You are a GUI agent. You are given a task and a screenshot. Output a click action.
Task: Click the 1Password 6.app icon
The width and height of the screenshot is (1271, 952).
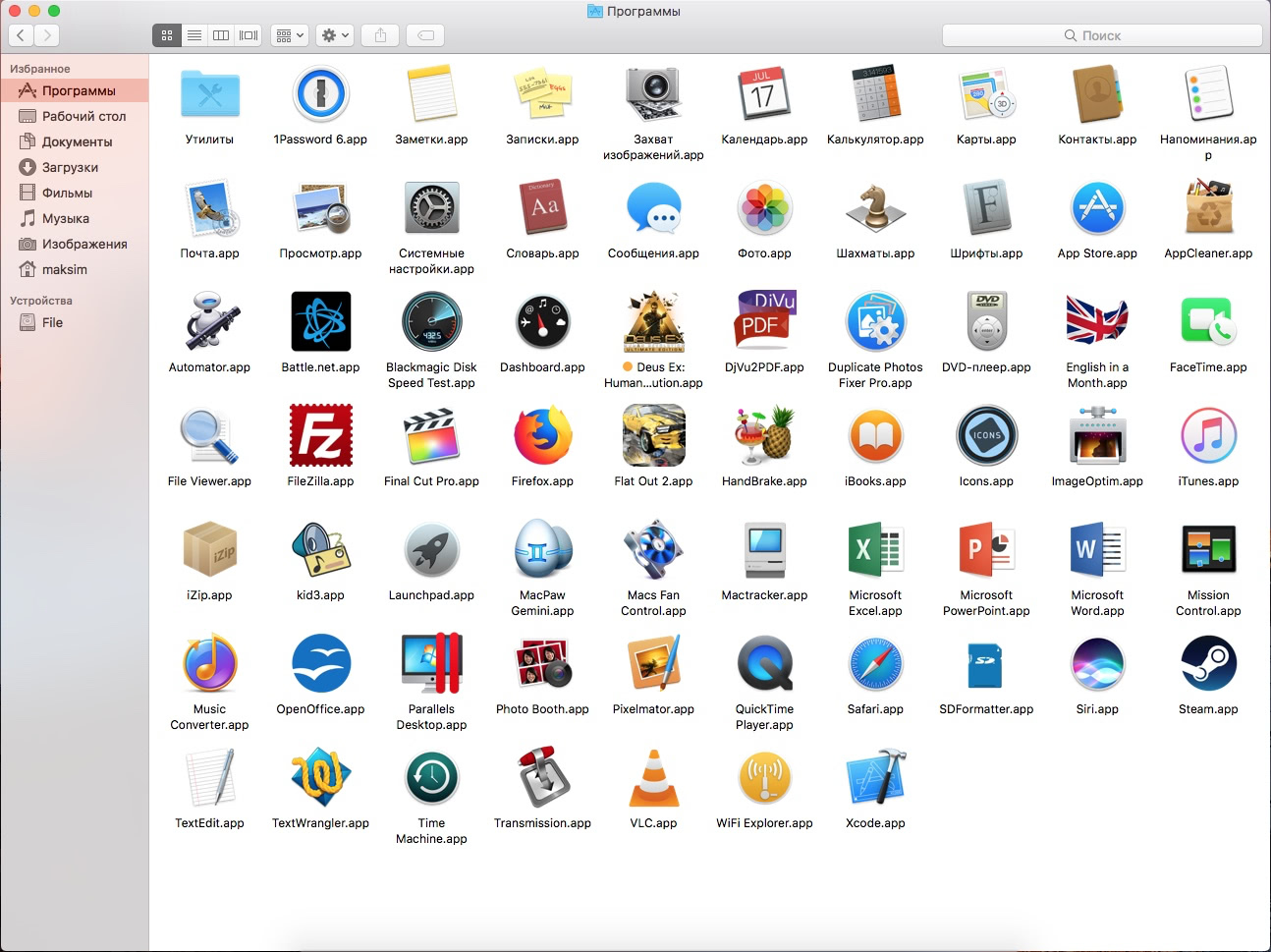[x=320, y=94]
